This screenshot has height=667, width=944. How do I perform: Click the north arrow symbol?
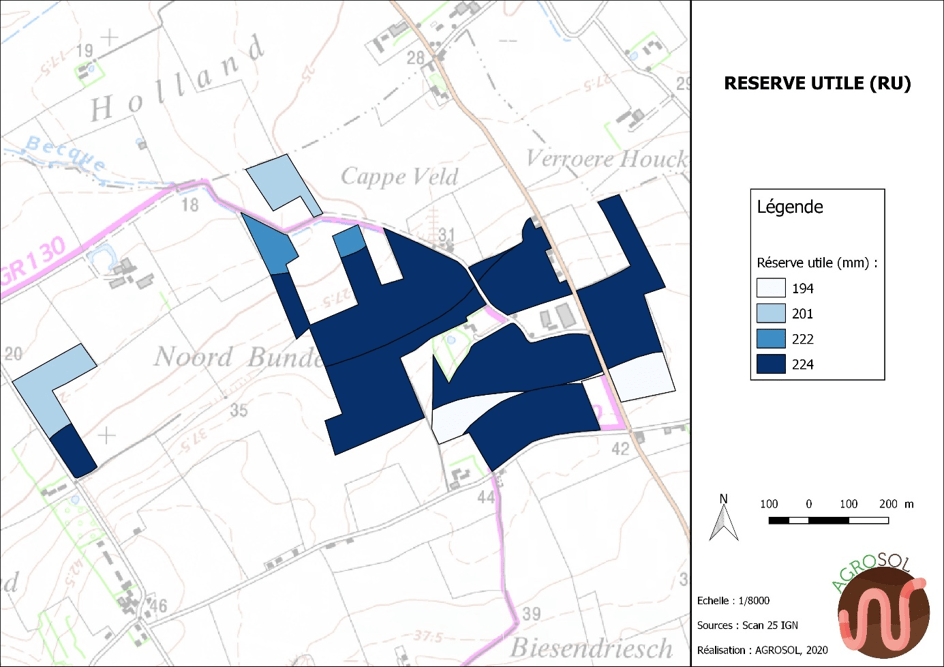coord(723,517)
